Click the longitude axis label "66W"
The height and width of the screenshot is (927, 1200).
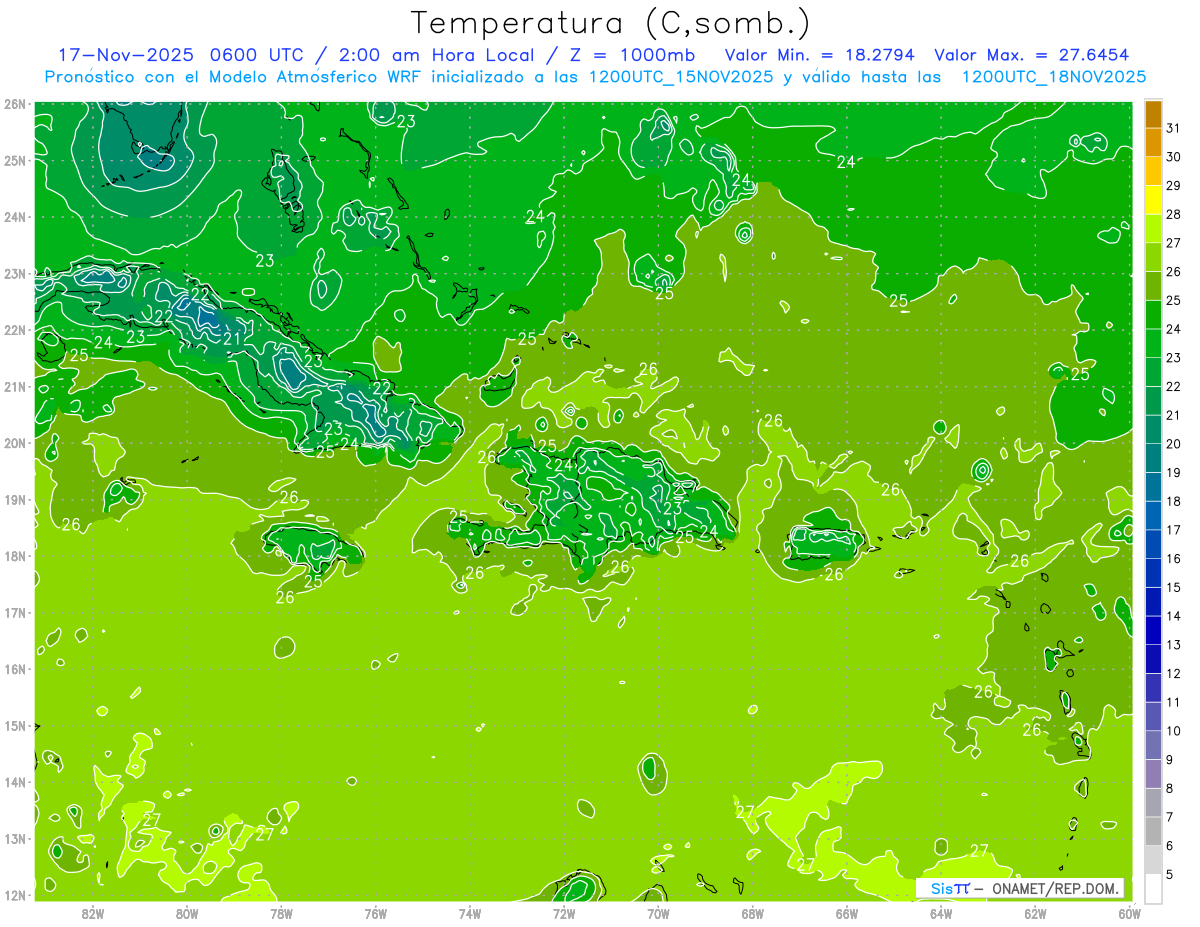point(846,913)
